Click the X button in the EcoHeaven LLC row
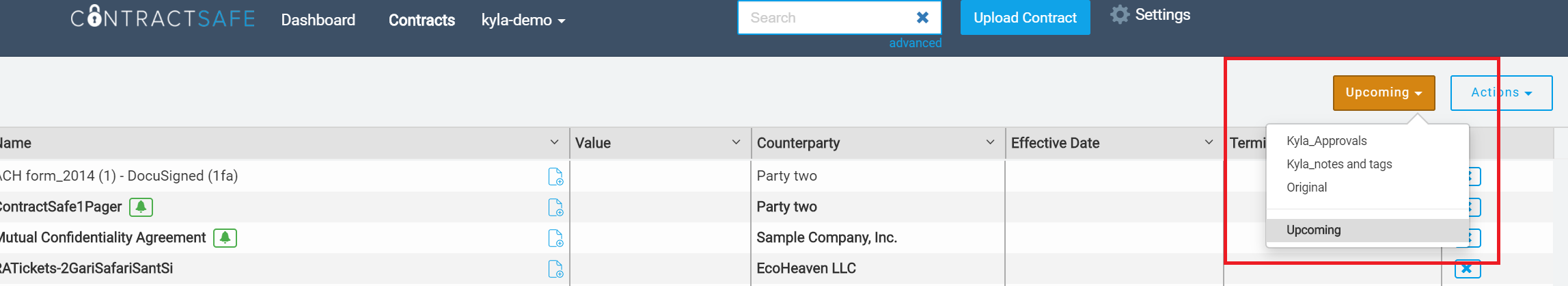Screen dimensions: 1568x286 click(1468, 269)
